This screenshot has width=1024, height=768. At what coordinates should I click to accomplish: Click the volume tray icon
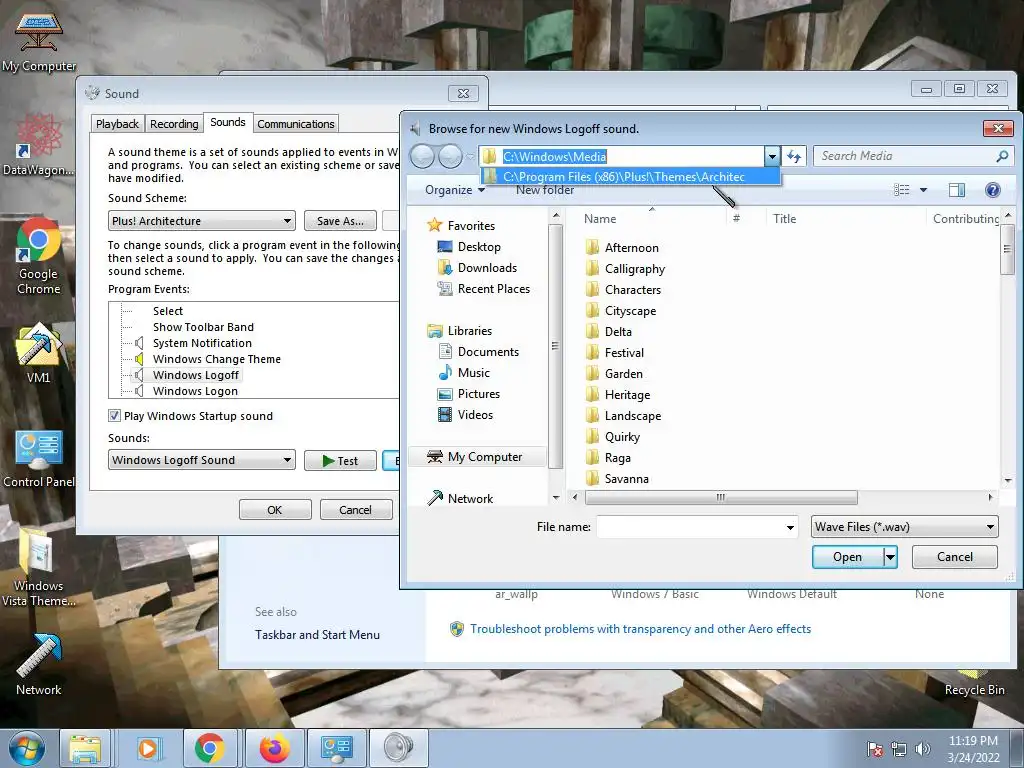[923, 749]
